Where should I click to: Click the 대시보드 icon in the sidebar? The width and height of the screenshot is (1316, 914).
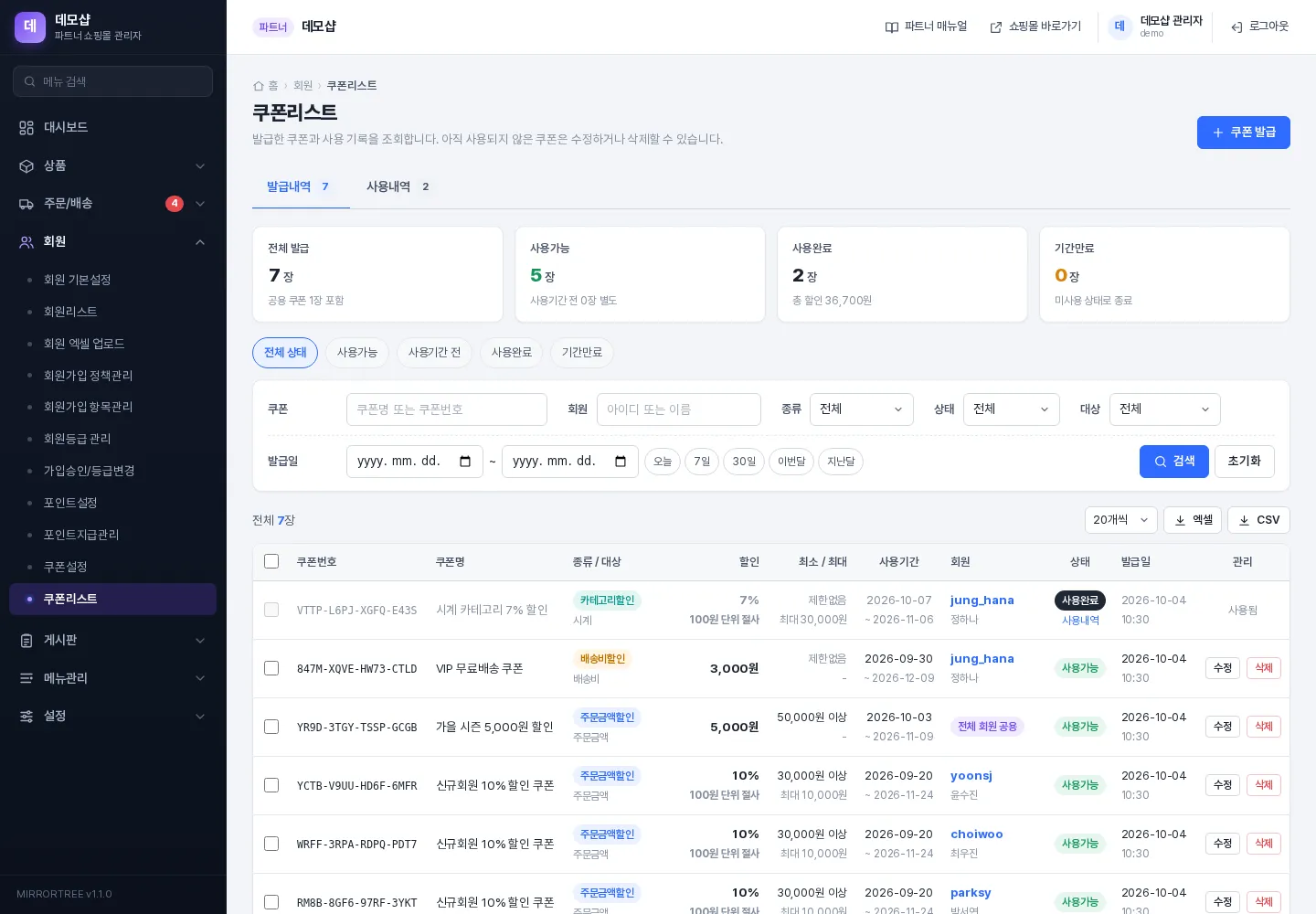[x=27, y=128]
